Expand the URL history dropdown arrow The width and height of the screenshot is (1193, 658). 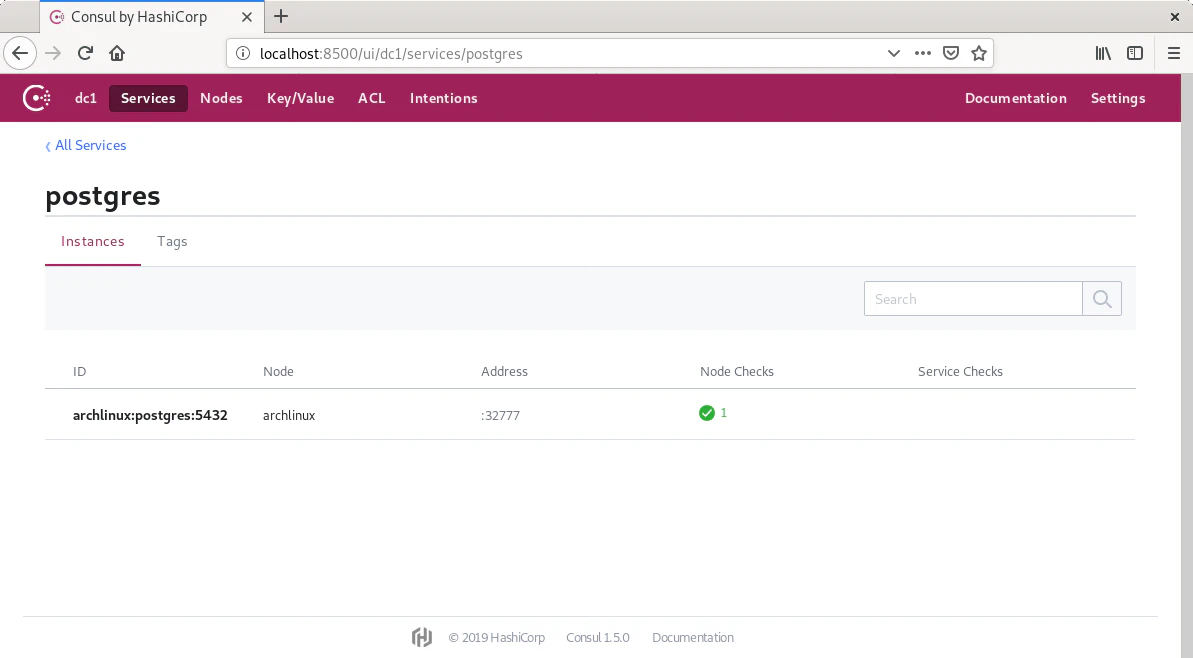pos(894,54)
